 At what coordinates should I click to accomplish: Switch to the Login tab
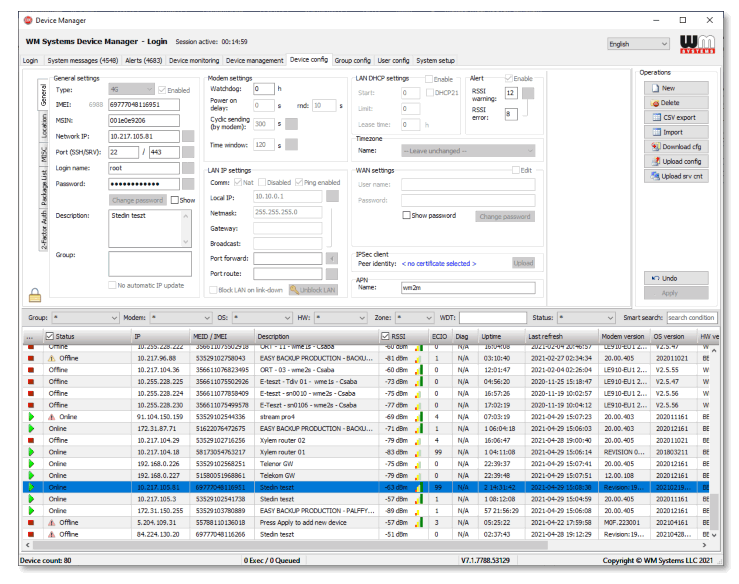pos(30,61)
